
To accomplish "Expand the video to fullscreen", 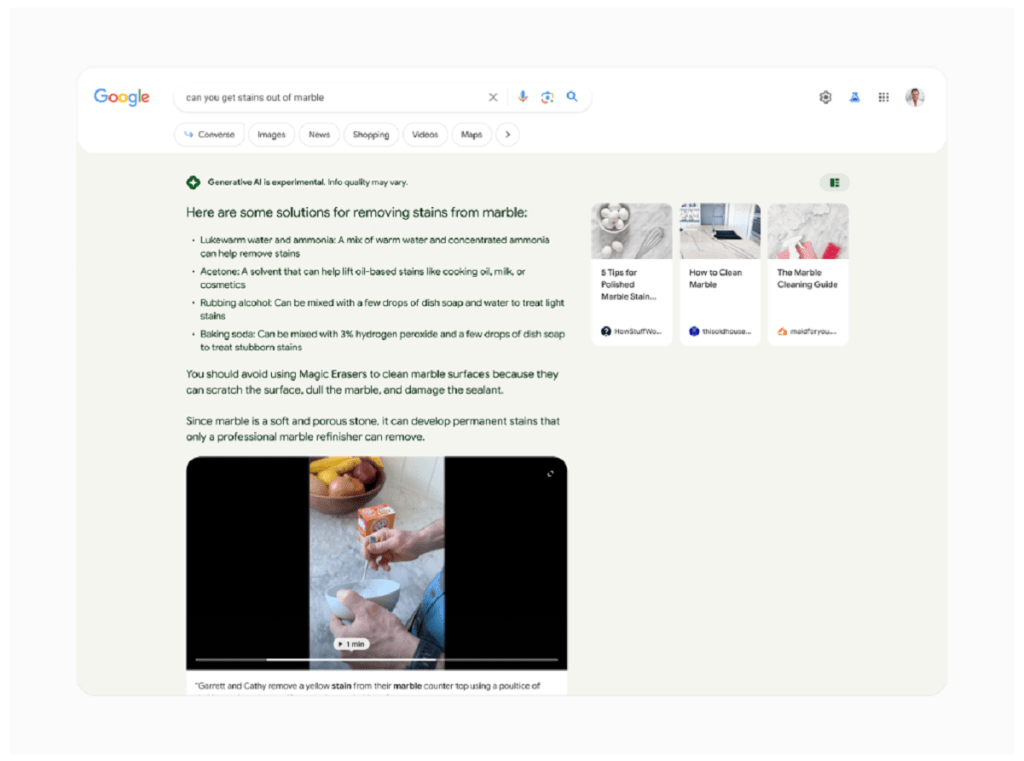I will tap(551, 474).
